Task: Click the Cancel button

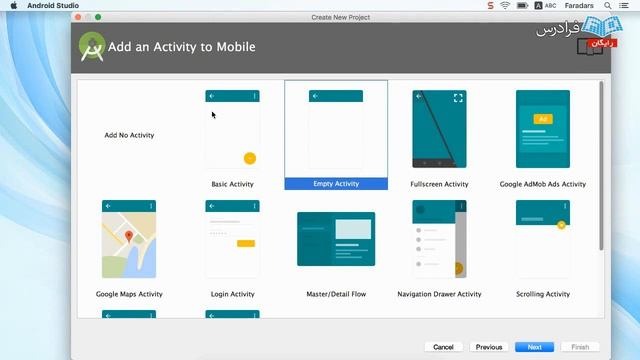Action: point(443,347)
